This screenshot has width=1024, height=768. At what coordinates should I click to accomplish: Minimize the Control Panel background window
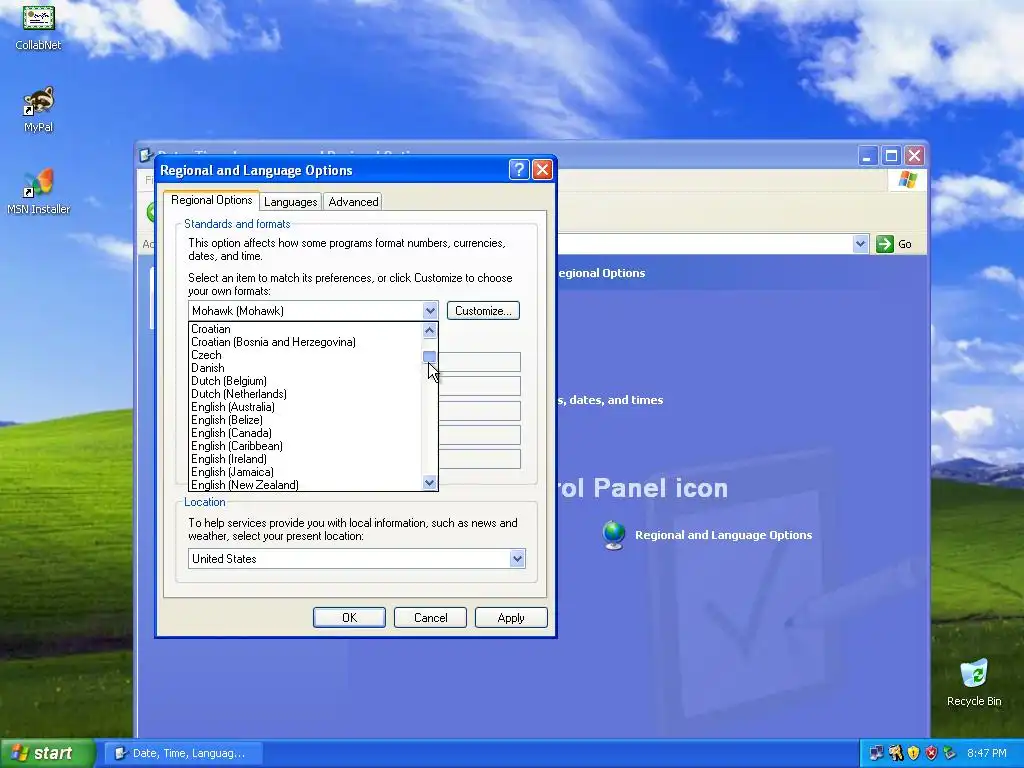point(867,155)
